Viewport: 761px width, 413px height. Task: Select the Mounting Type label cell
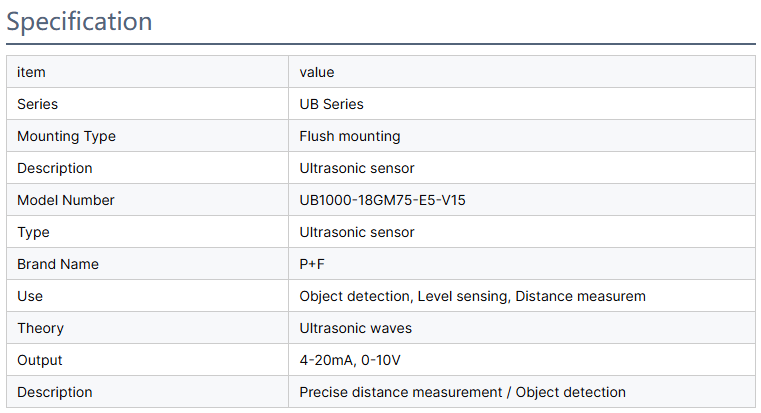[66, 136]
